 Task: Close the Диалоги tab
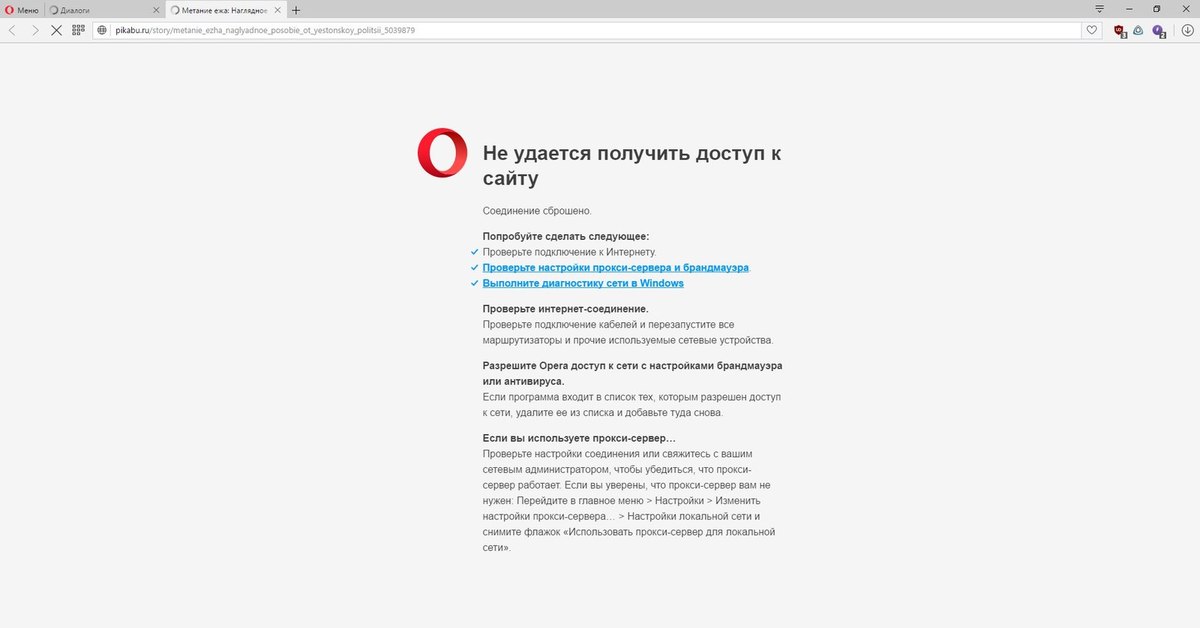[x=154, y=10]
